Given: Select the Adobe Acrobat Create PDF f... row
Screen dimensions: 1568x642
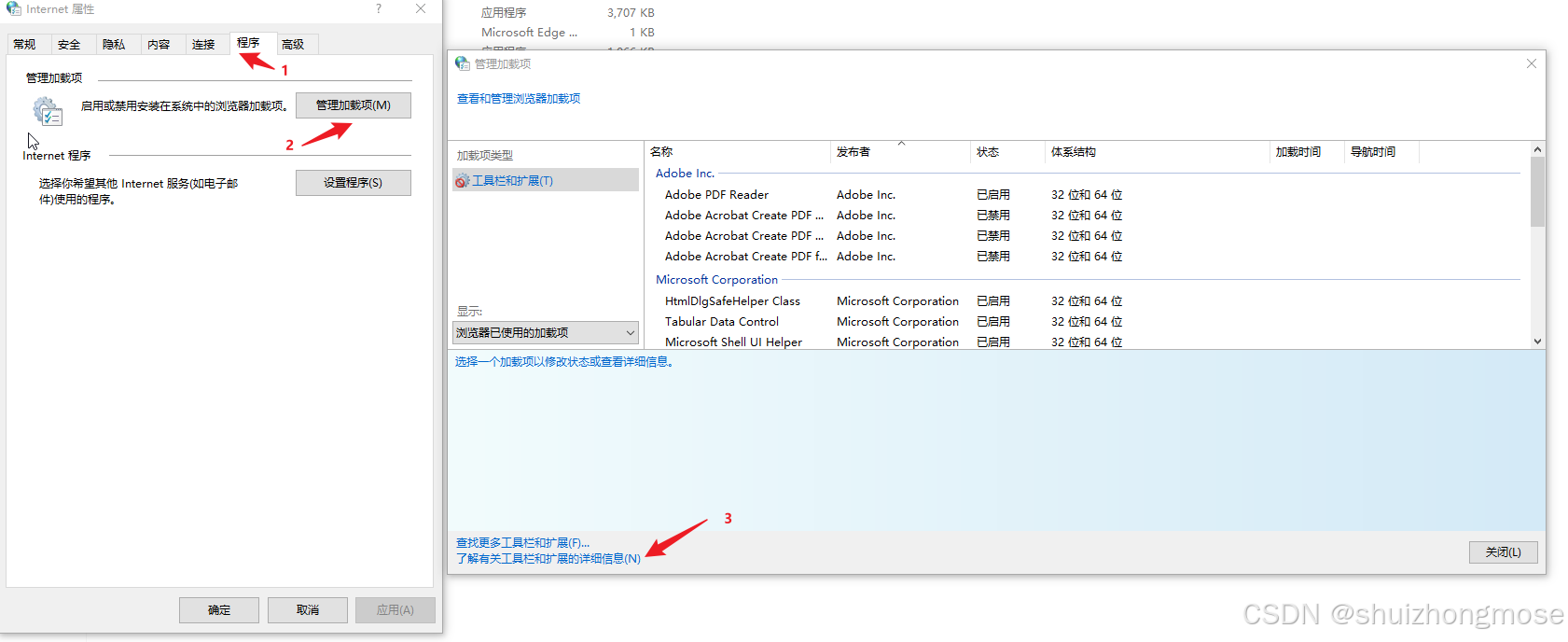Looking at the screenshot, I should click(x=1087, y=257).
